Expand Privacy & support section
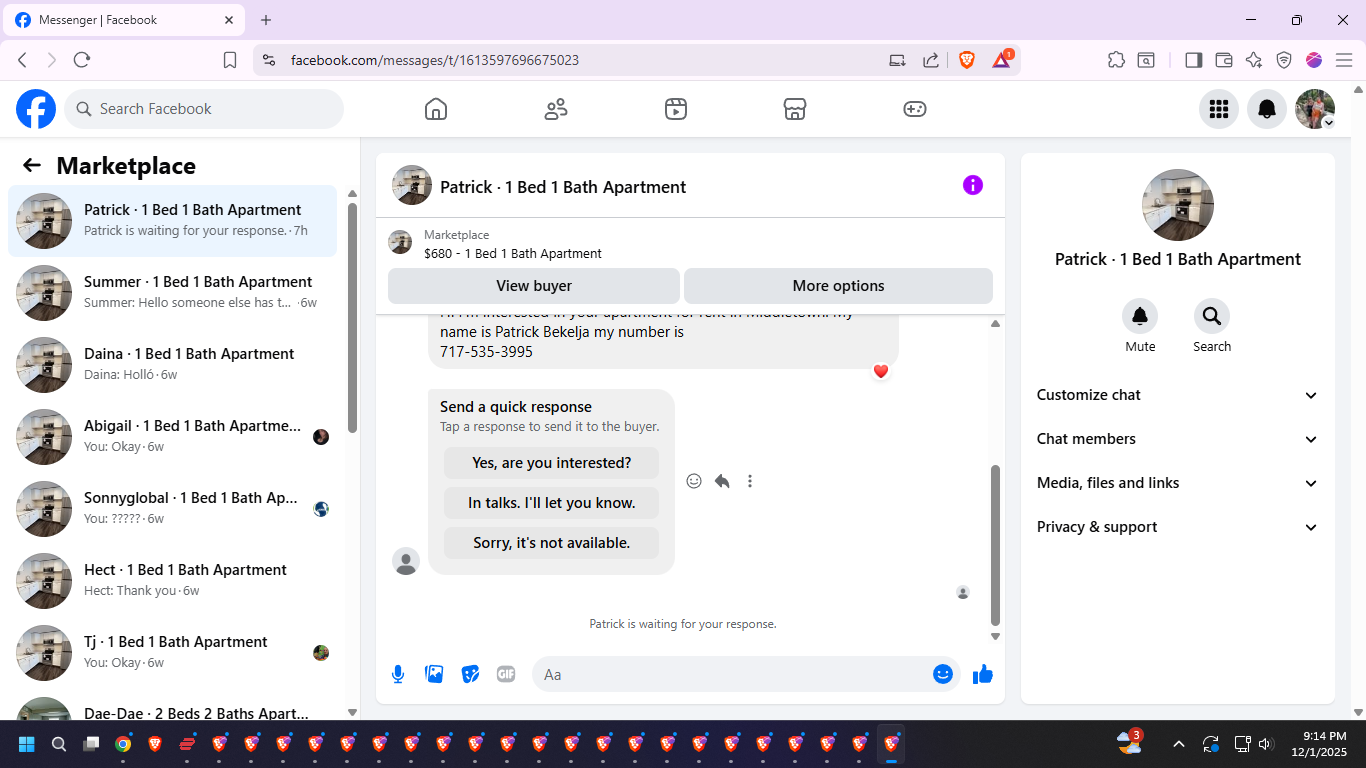The width and height of the screenshot is (1366, 768). coord(1178,527)
